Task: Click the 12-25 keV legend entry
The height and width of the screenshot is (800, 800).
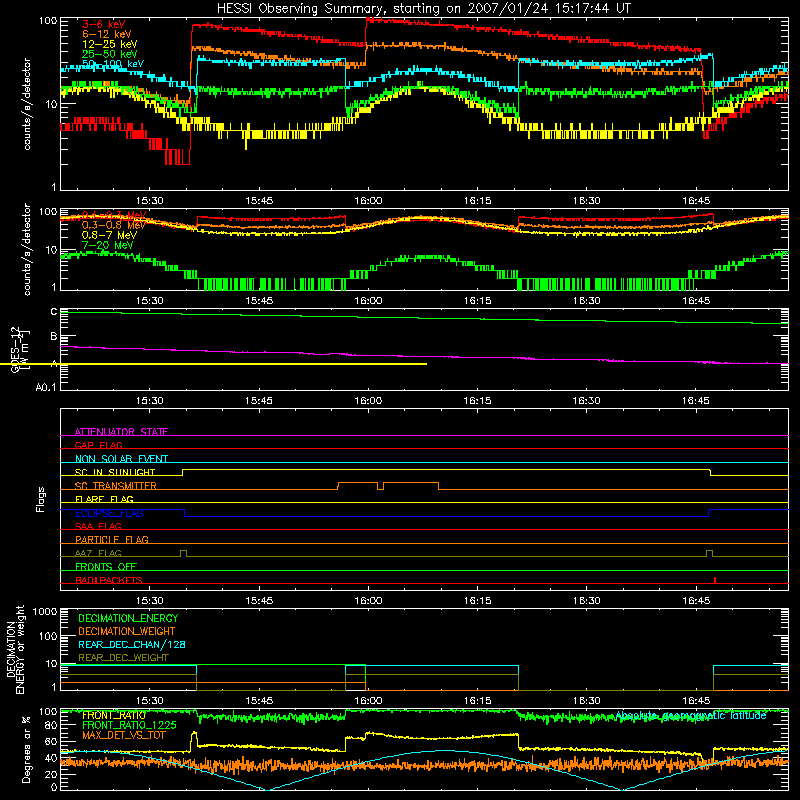Action: pyautogui.click(x=110, y=44)
